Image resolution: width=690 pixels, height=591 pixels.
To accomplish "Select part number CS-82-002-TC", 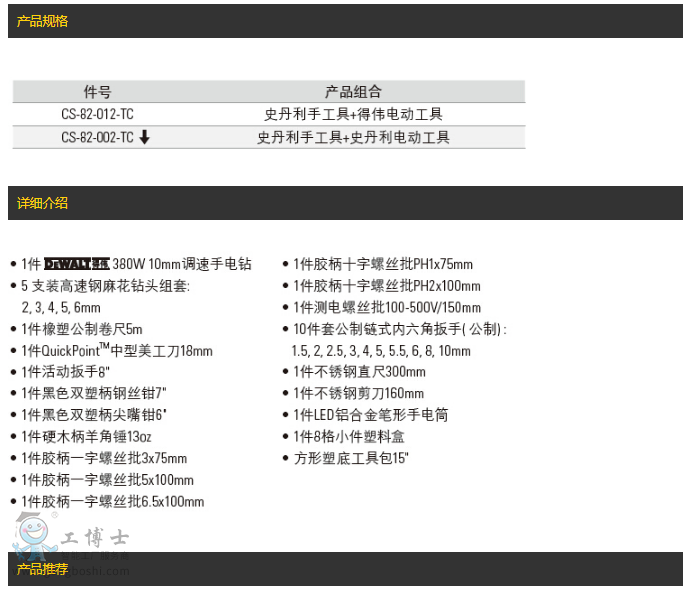I will pos(96,138).
